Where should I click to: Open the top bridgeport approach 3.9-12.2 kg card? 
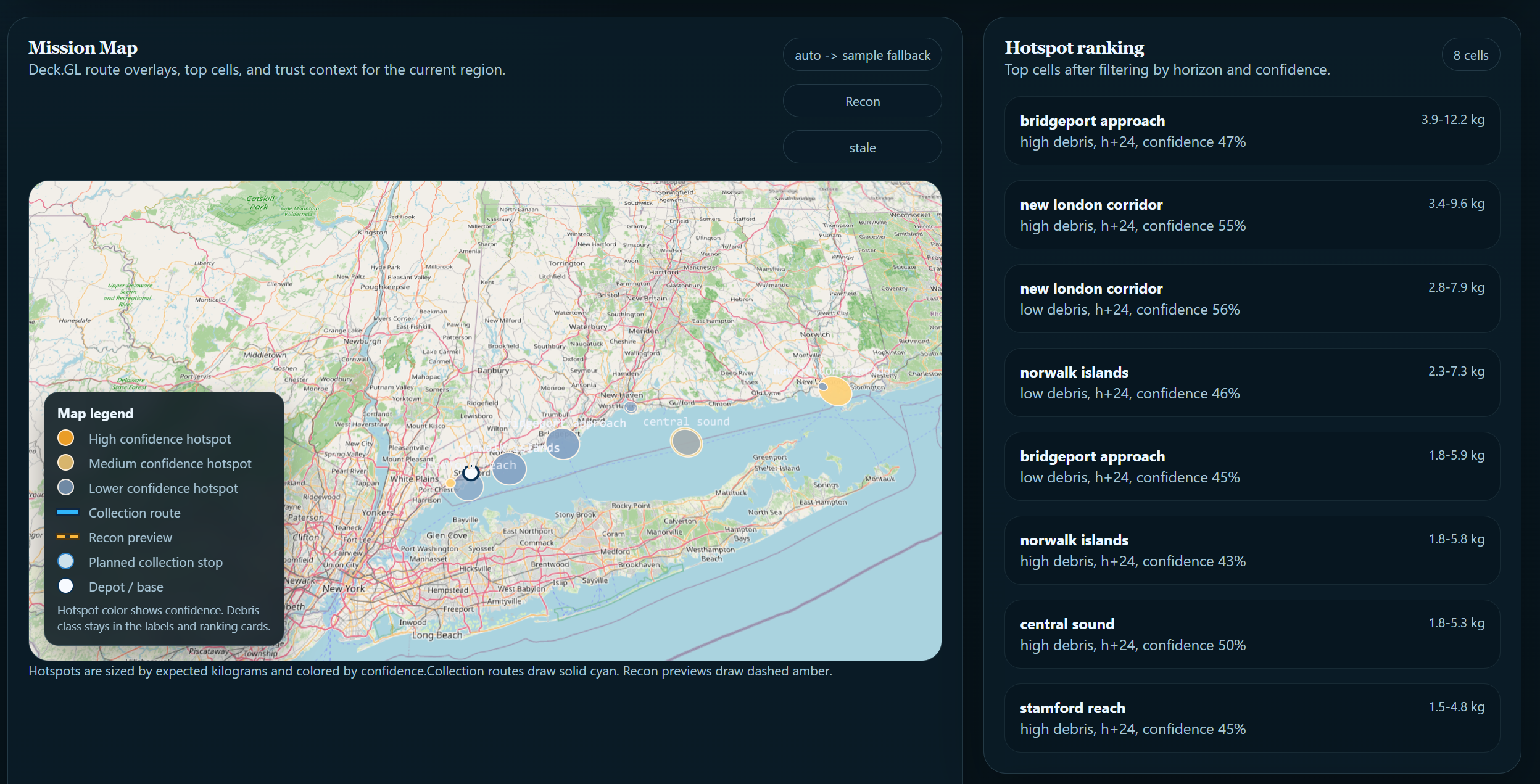pyautogui.click(x=1251, y=131)
